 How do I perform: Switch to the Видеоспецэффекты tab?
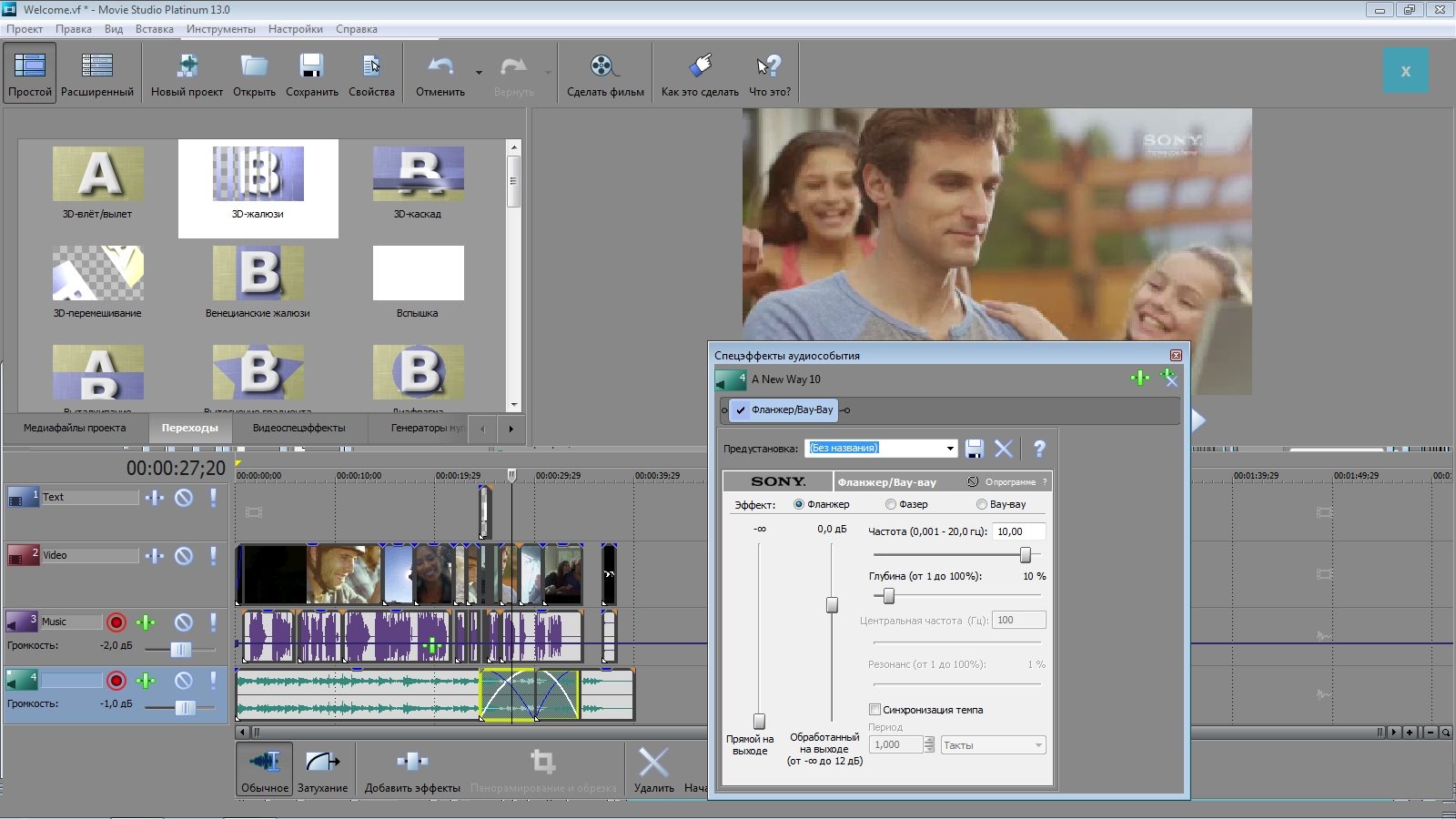pos(298,428)
